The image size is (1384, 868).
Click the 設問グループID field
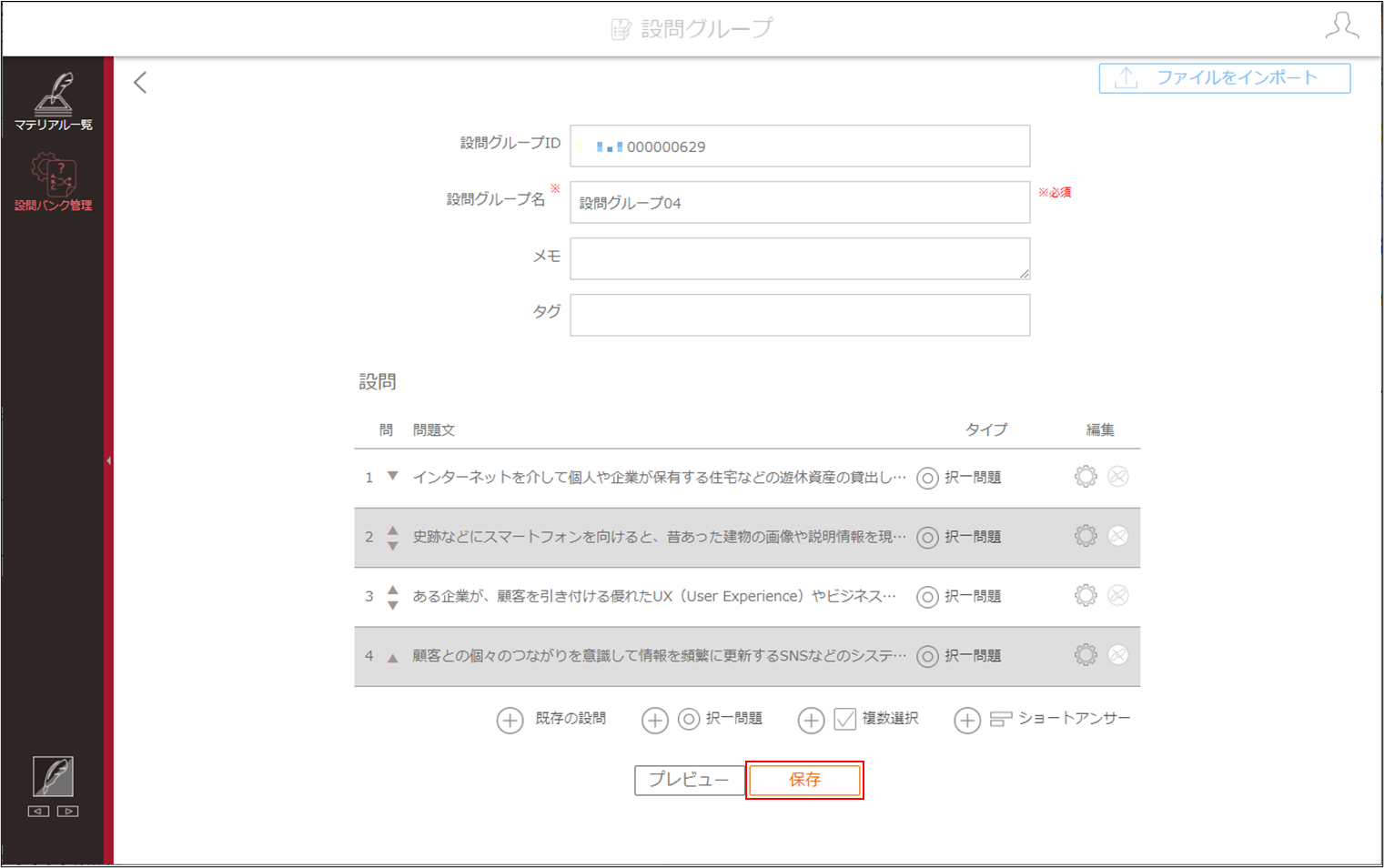800,146
